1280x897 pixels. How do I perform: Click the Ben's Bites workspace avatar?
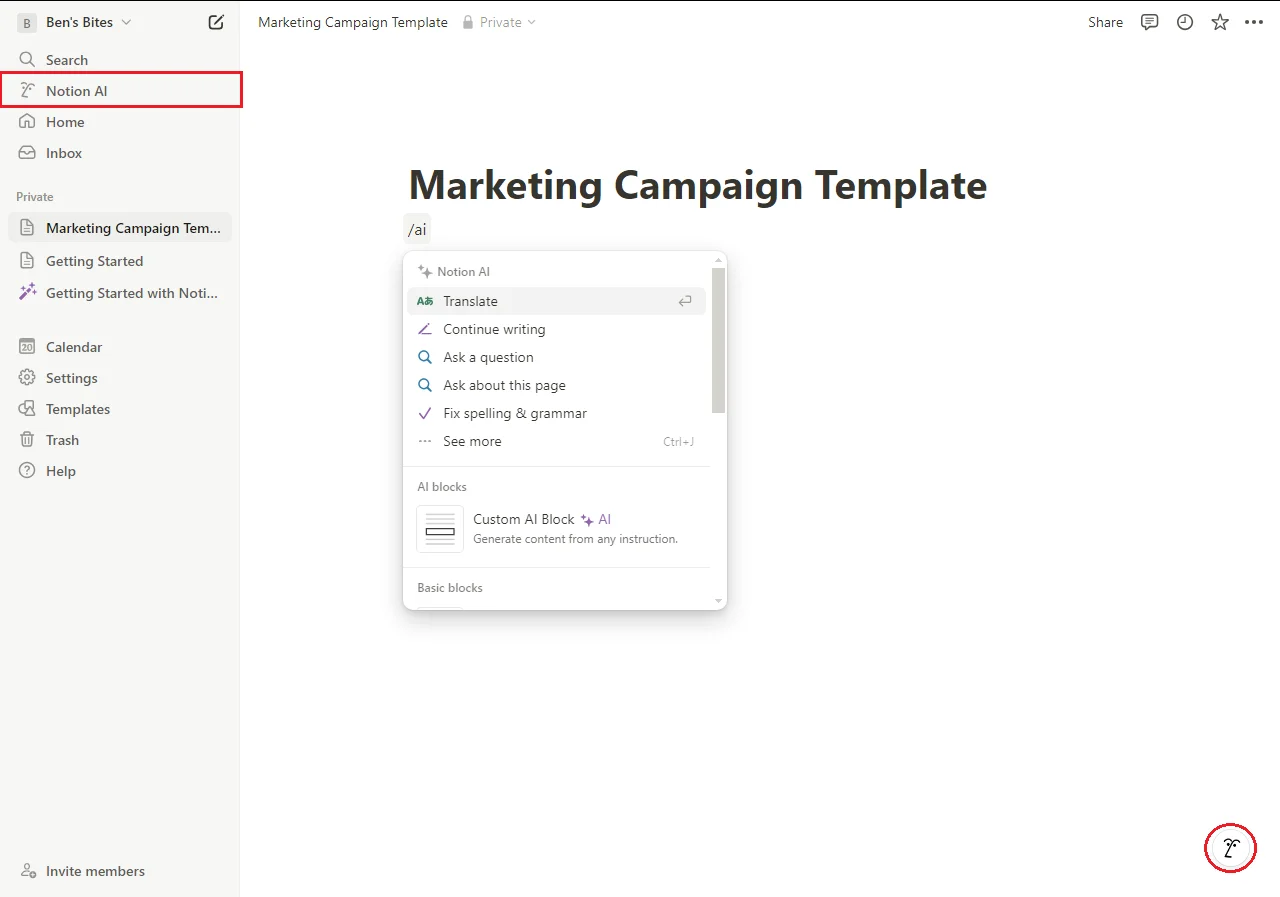point(27,22)
